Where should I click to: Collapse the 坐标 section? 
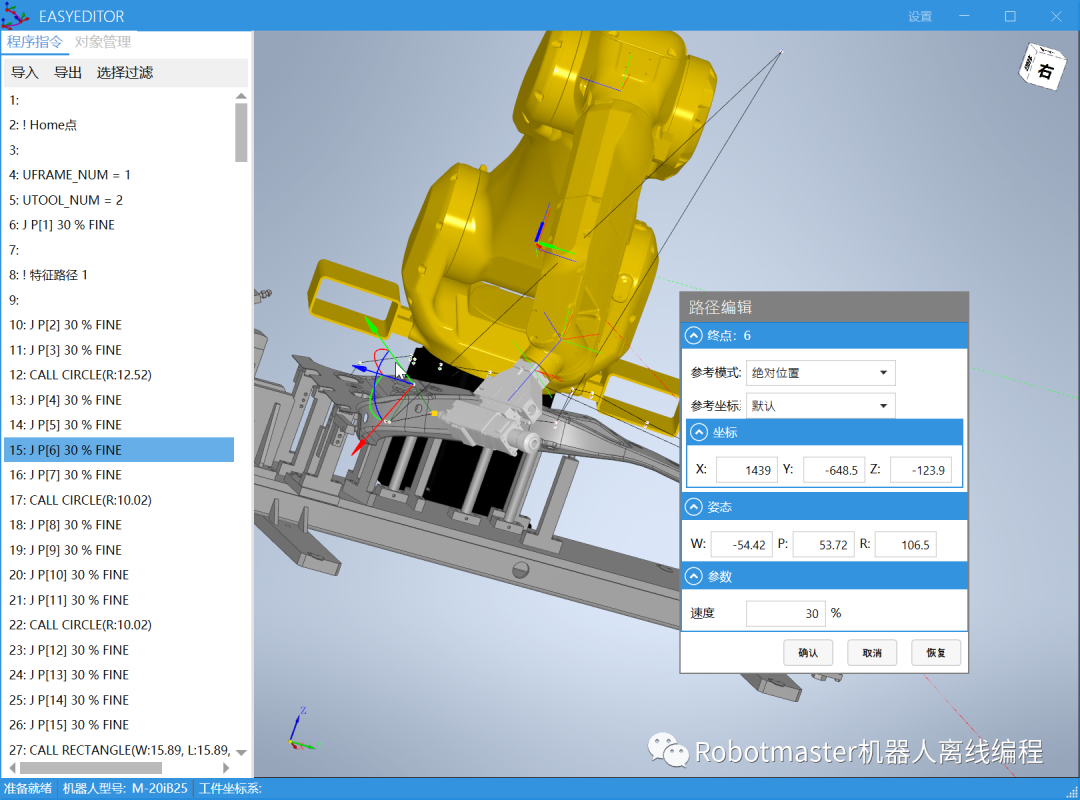pos(699,432)
